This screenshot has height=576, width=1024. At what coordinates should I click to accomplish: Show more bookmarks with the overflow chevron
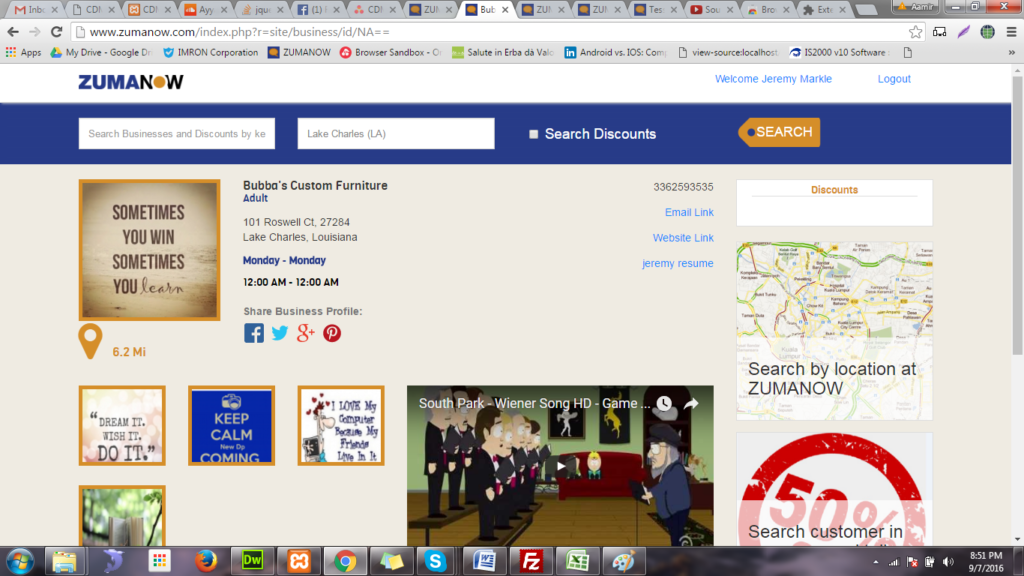(1012, 52)
